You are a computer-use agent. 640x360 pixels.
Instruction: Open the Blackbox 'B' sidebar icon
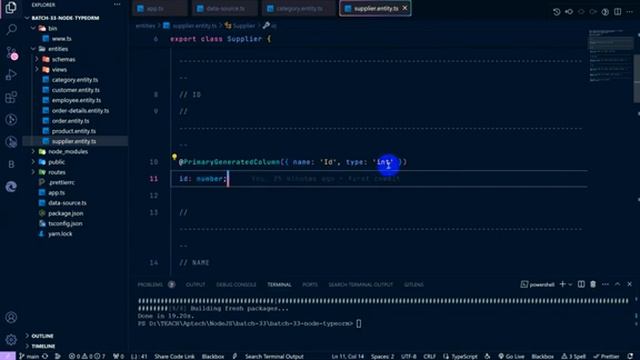(11, 164)
